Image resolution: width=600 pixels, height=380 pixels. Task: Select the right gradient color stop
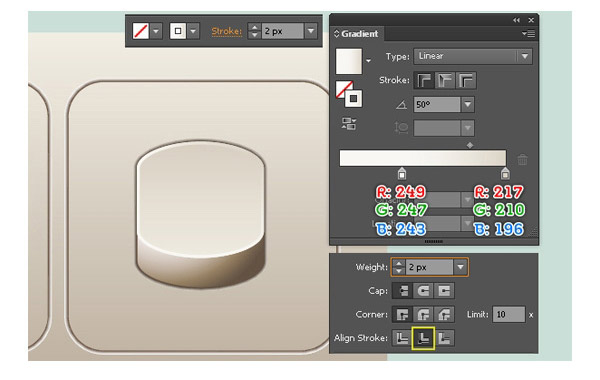(x=505, y=173)
